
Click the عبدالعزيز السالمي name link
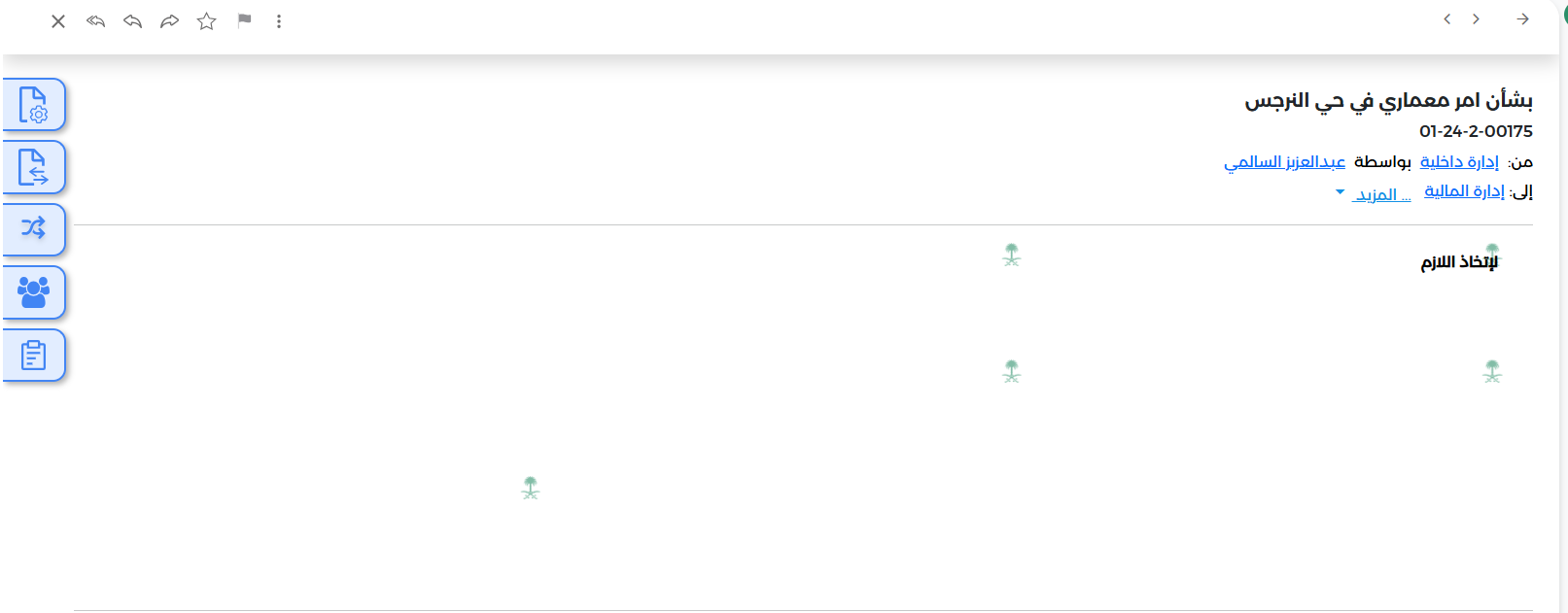[x=1284, y=161]
